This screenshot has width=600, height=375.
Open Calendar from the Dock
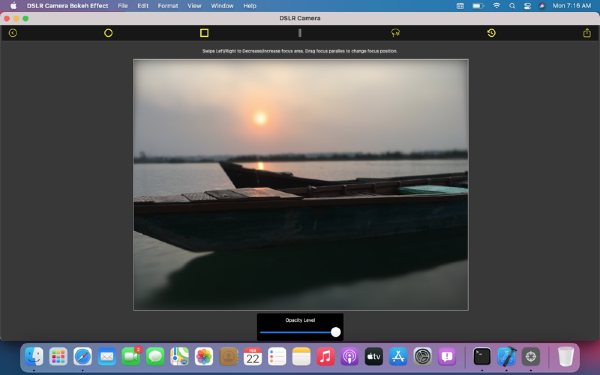click(x=253, y=357)
